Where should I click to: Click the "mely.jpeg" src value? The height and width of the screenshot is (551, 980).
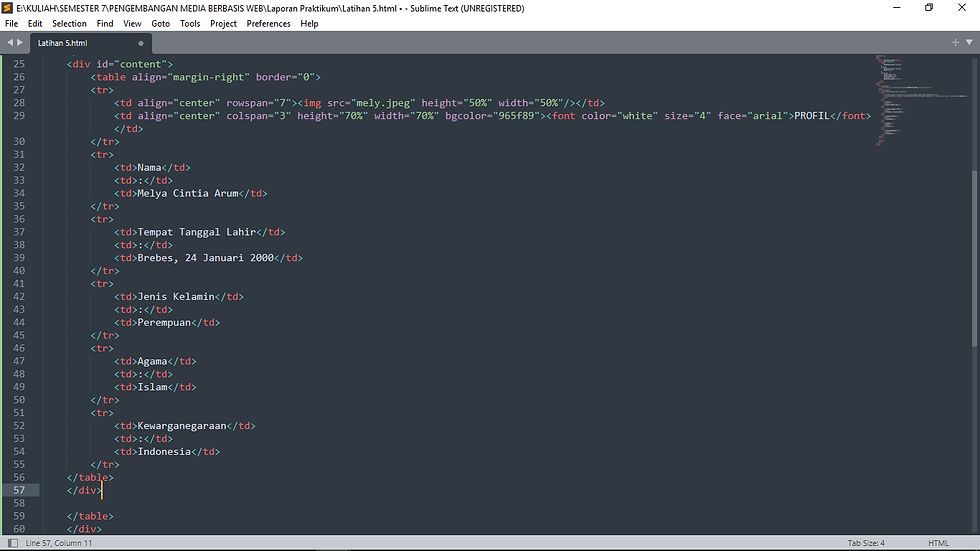tap(382, 103)
